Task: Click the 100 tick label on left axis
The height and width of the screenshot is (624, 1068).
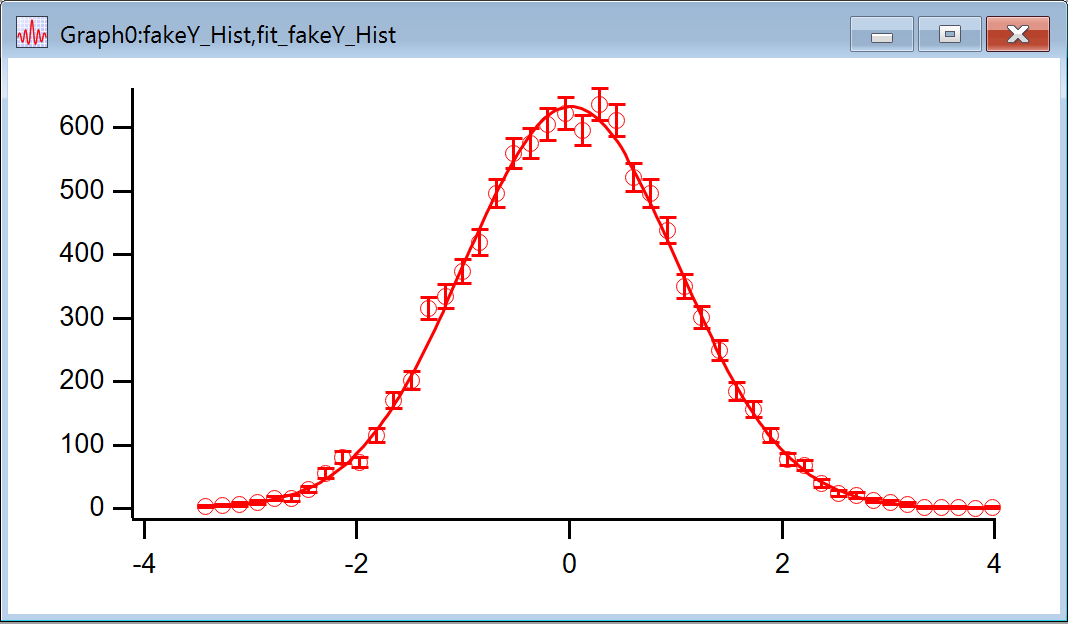Action: pos(81,445)
